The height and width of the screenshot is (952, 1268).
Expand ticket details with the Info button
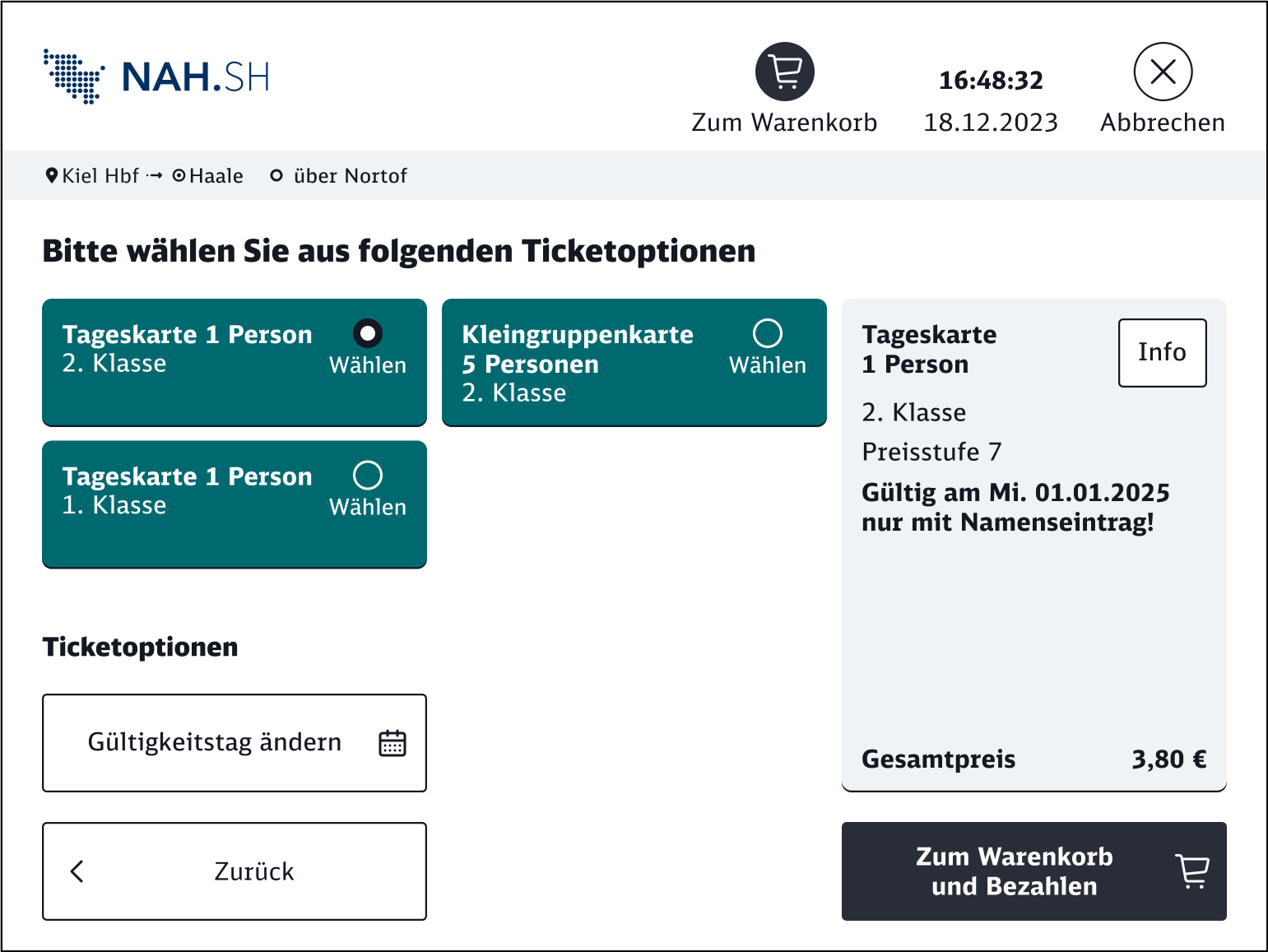tap(1162, 352)
